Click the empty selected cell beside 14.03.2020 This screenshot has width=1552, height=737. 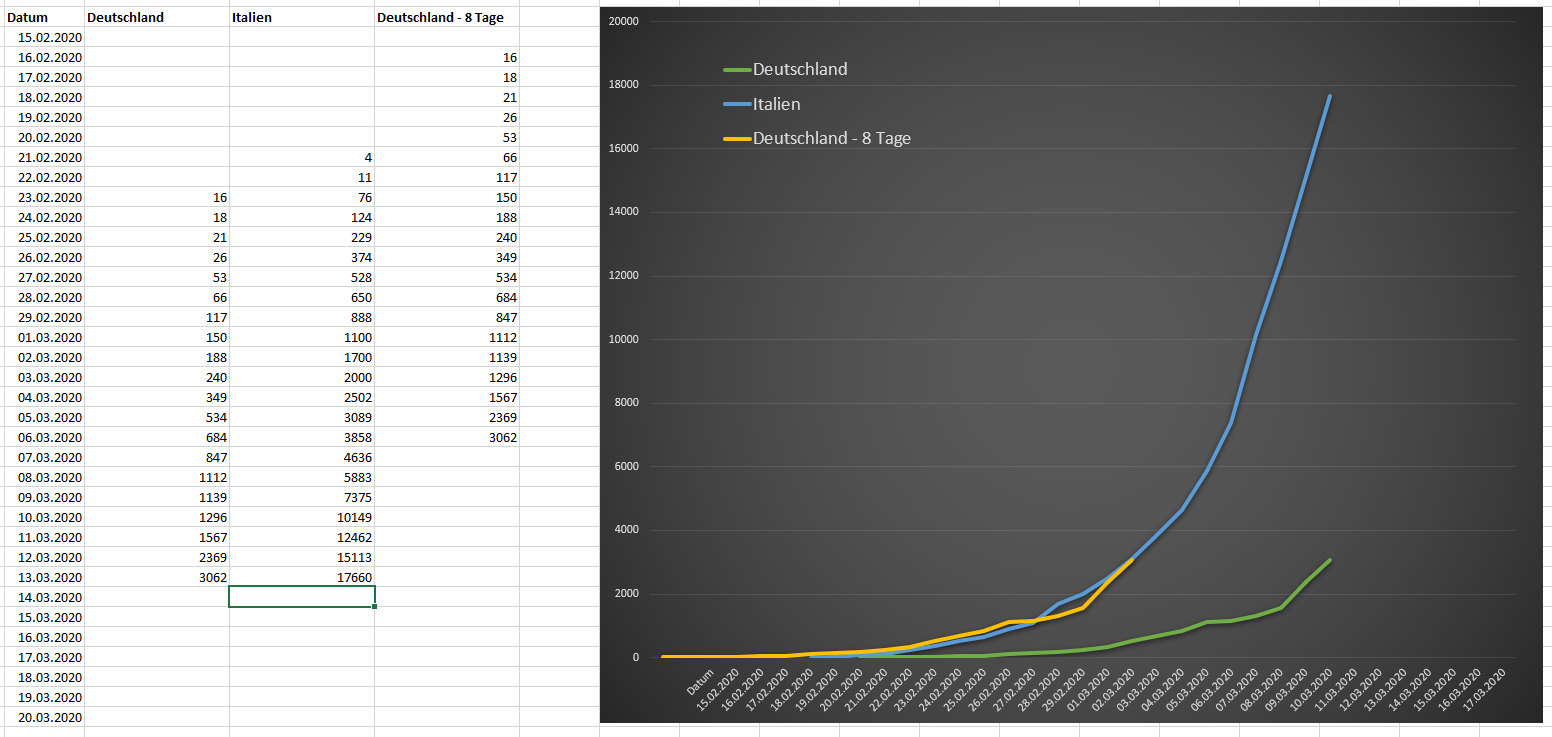tap(302, 597)
